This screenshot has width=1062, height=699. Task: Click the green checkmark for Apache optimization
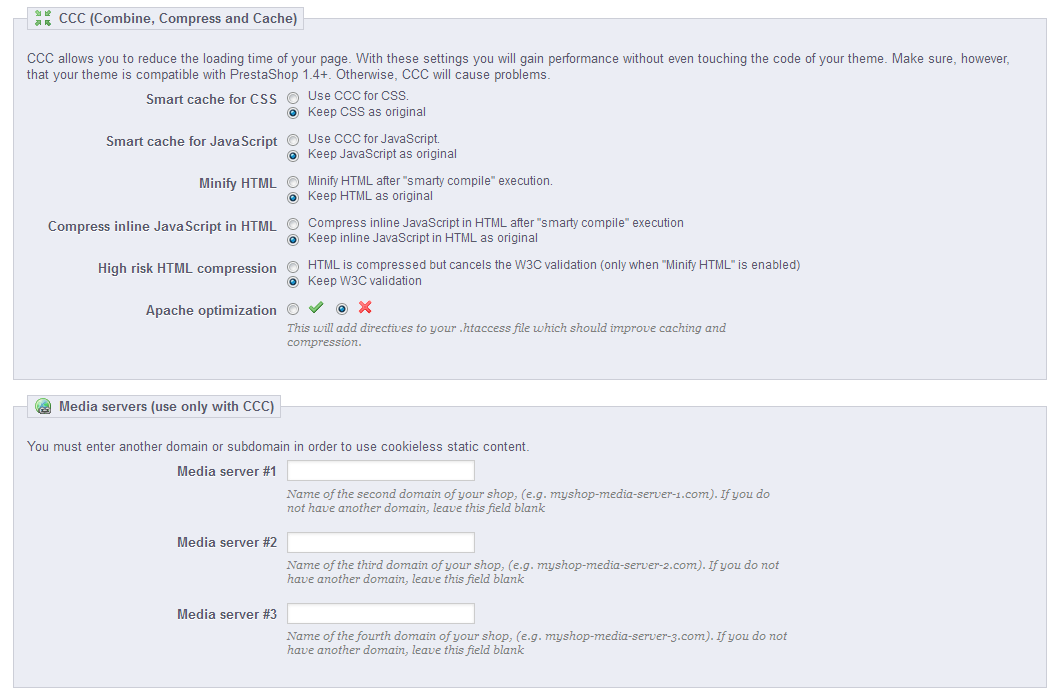coord(316,308)
